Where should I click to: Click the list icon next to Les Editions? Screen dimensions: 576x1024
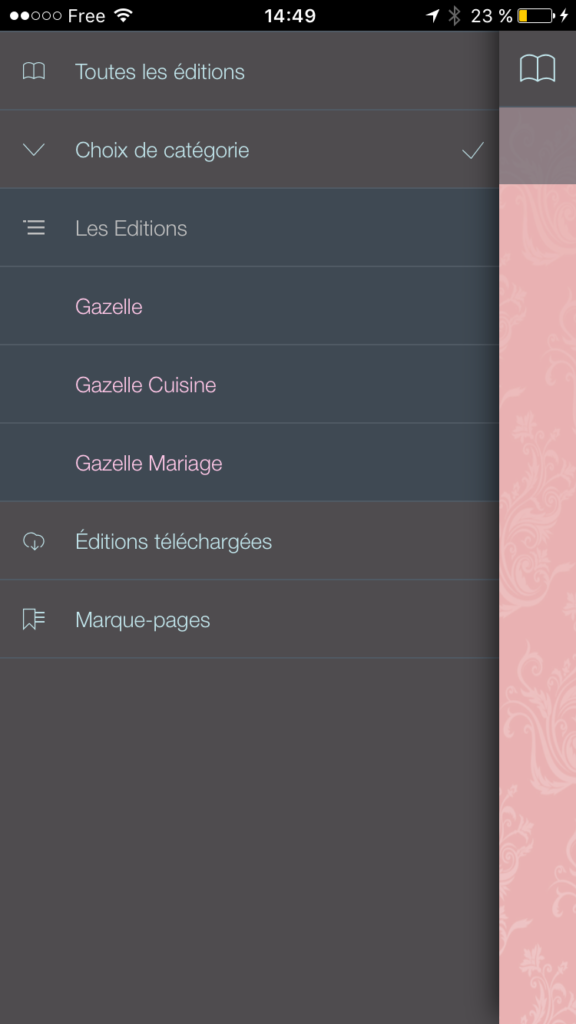[x=34, y=228]
